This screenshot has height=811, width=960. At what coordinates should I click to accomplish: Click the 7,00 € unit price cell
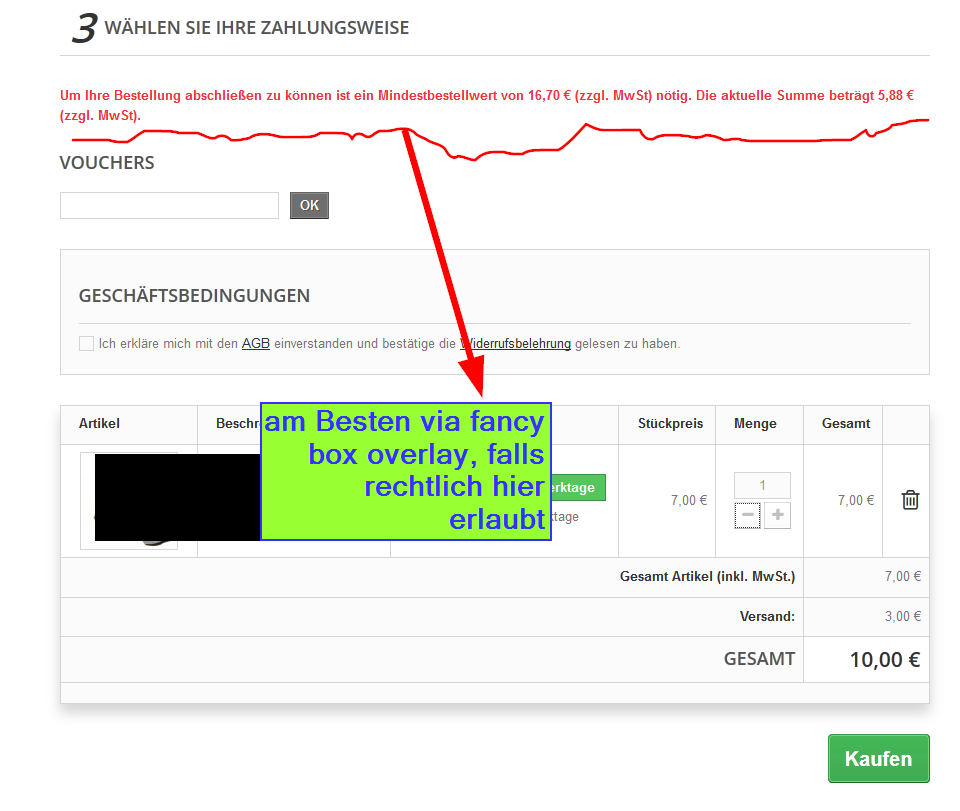689,501
